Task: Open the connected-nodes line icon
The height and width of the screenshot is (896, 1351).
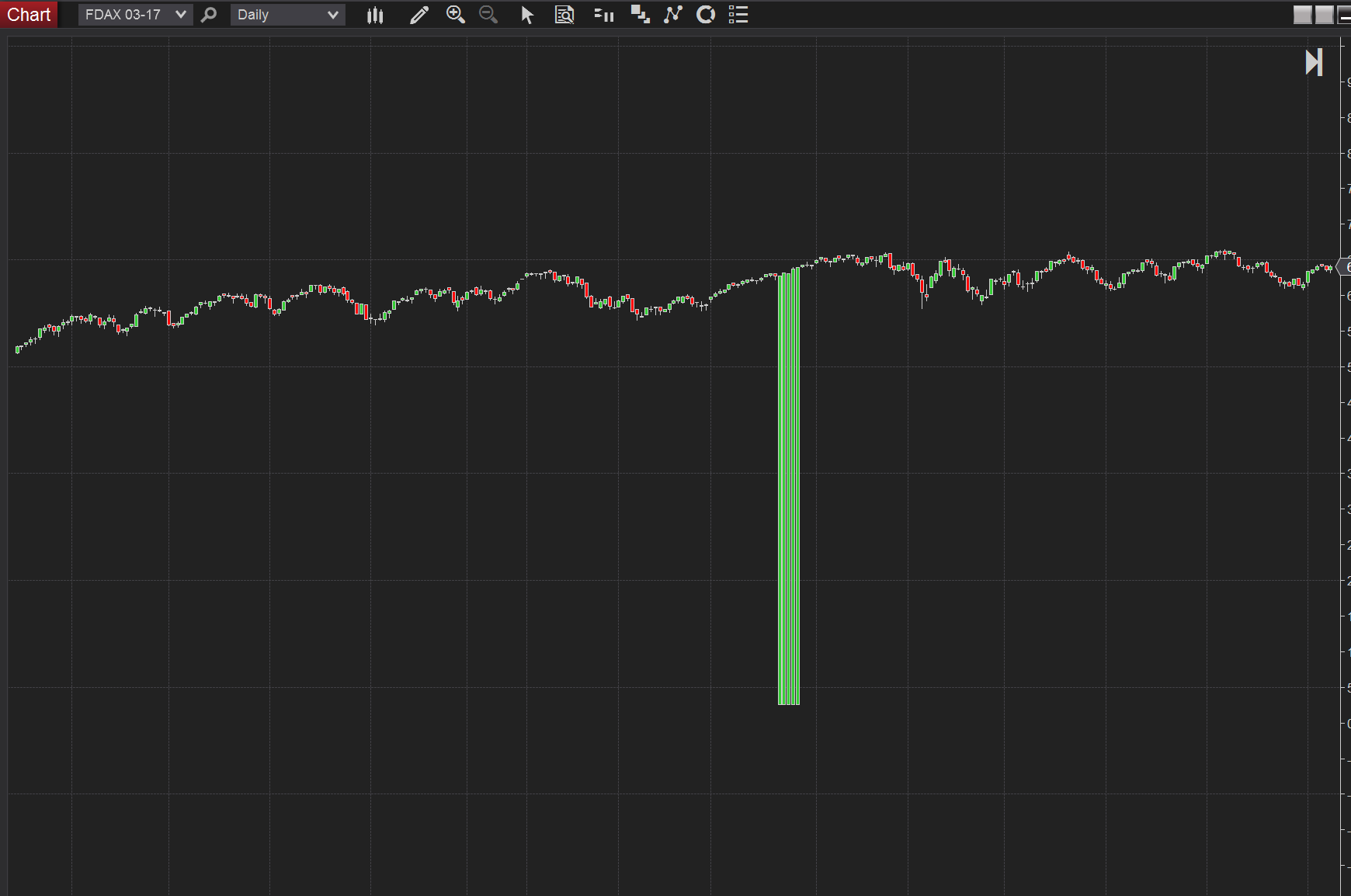Action: click(673, 15)
